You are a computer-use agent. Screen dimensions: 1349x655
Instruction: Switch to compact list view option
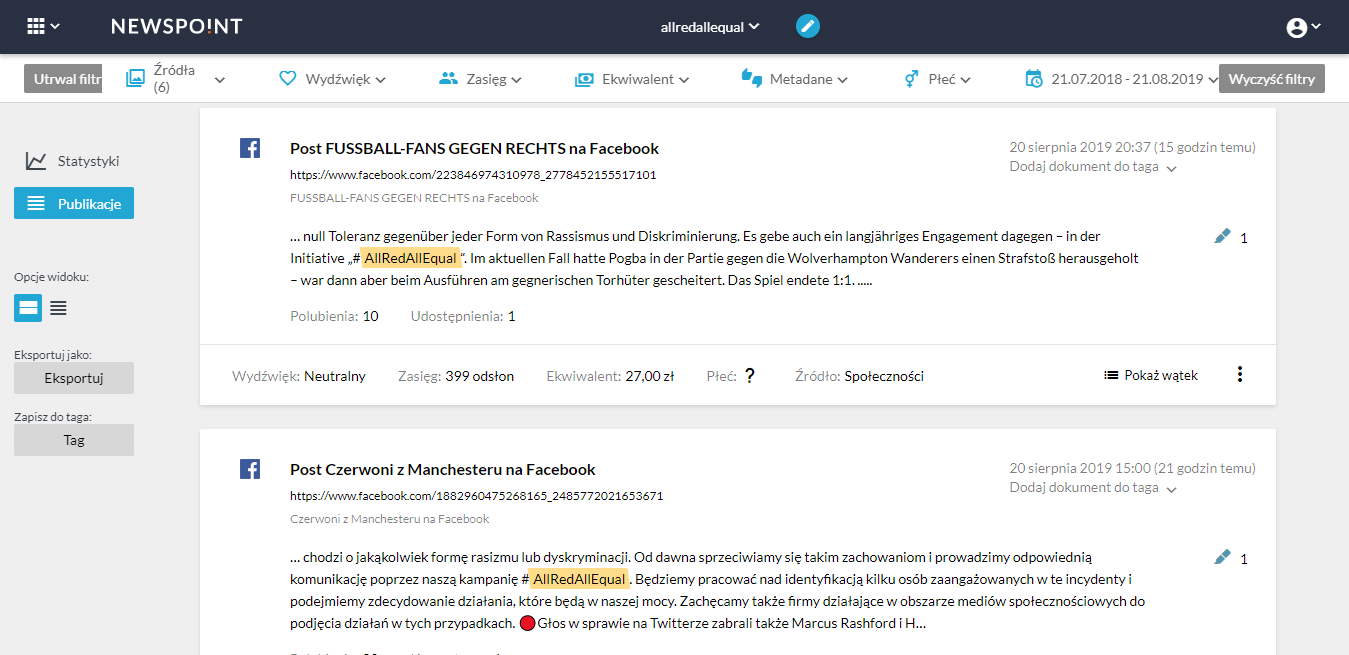coord(58,308)
